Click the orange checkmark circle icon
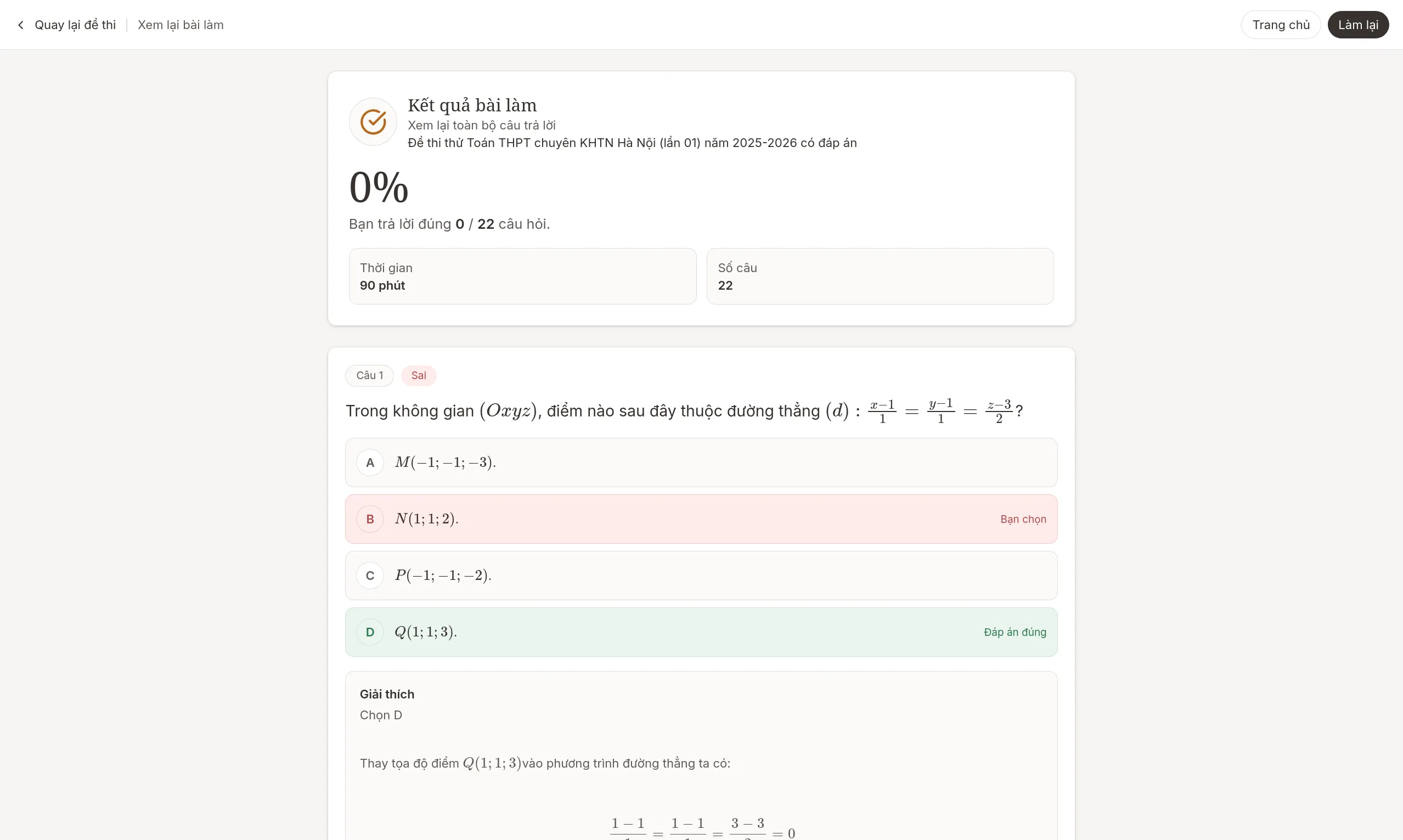This screenshot has width=1403, height=840. point(373,121)
